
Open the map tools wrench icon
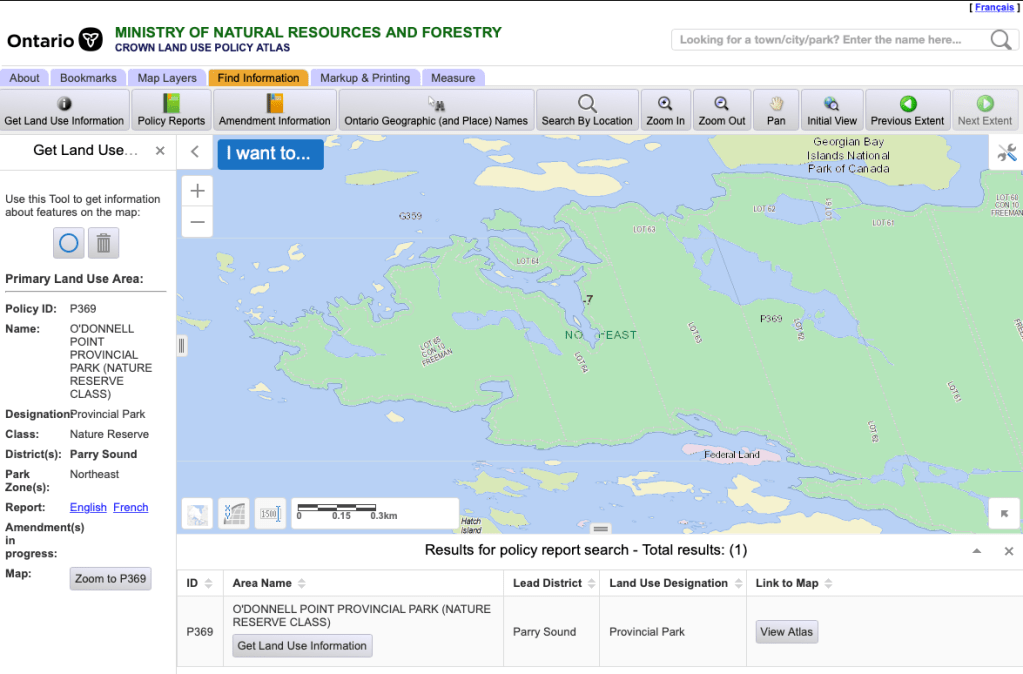point(1006,153)
